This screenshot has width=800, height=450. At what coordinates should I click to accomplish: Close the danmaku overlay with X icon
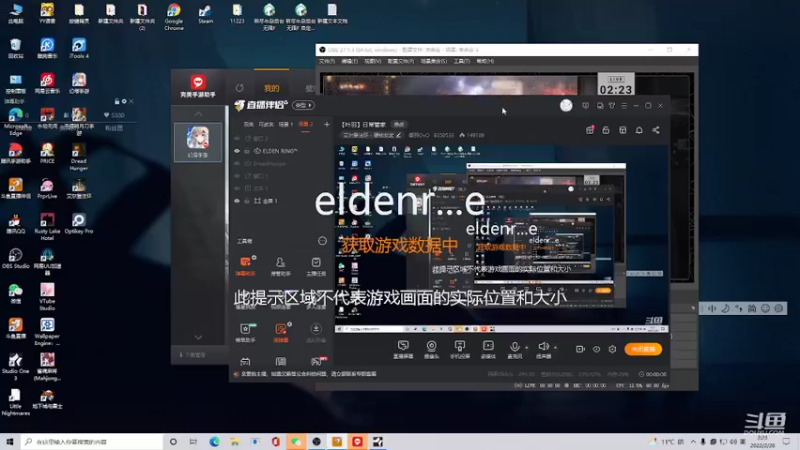tap(131, 102)
